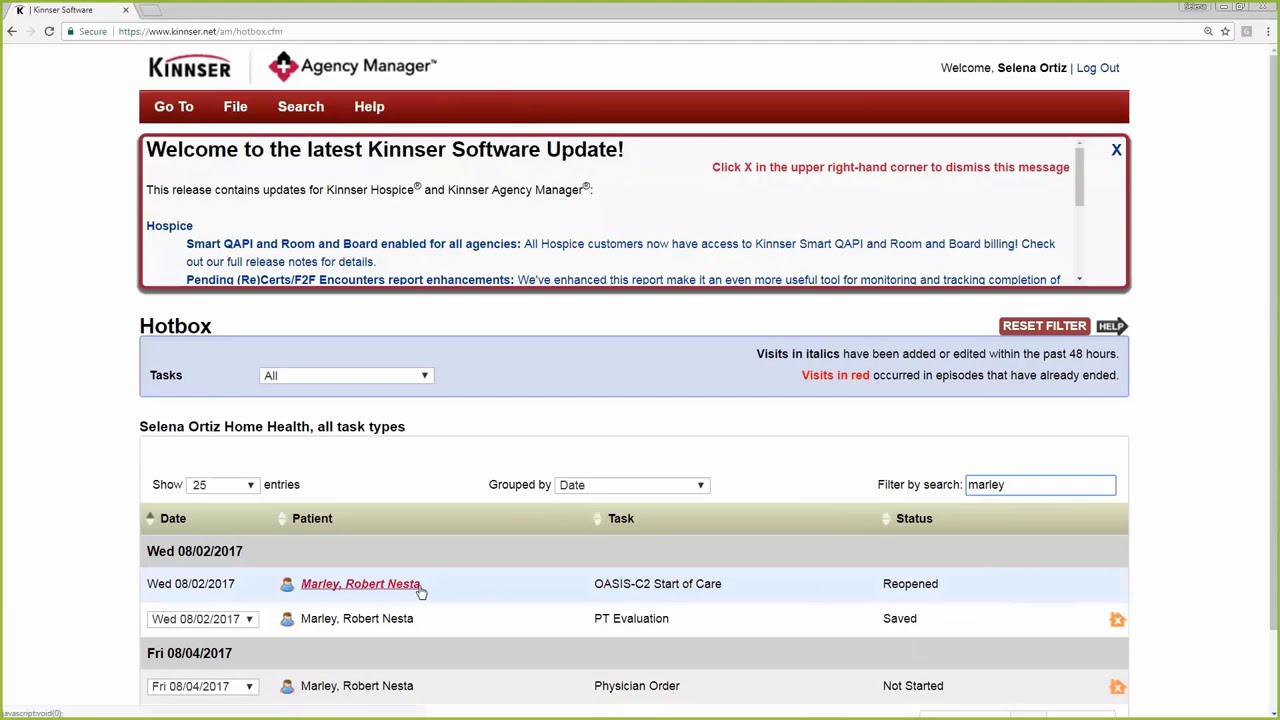The height and width of the screenshot is (720, 1280).
Task: Click the PT Evaluation task text
Action: coord(632,619)
